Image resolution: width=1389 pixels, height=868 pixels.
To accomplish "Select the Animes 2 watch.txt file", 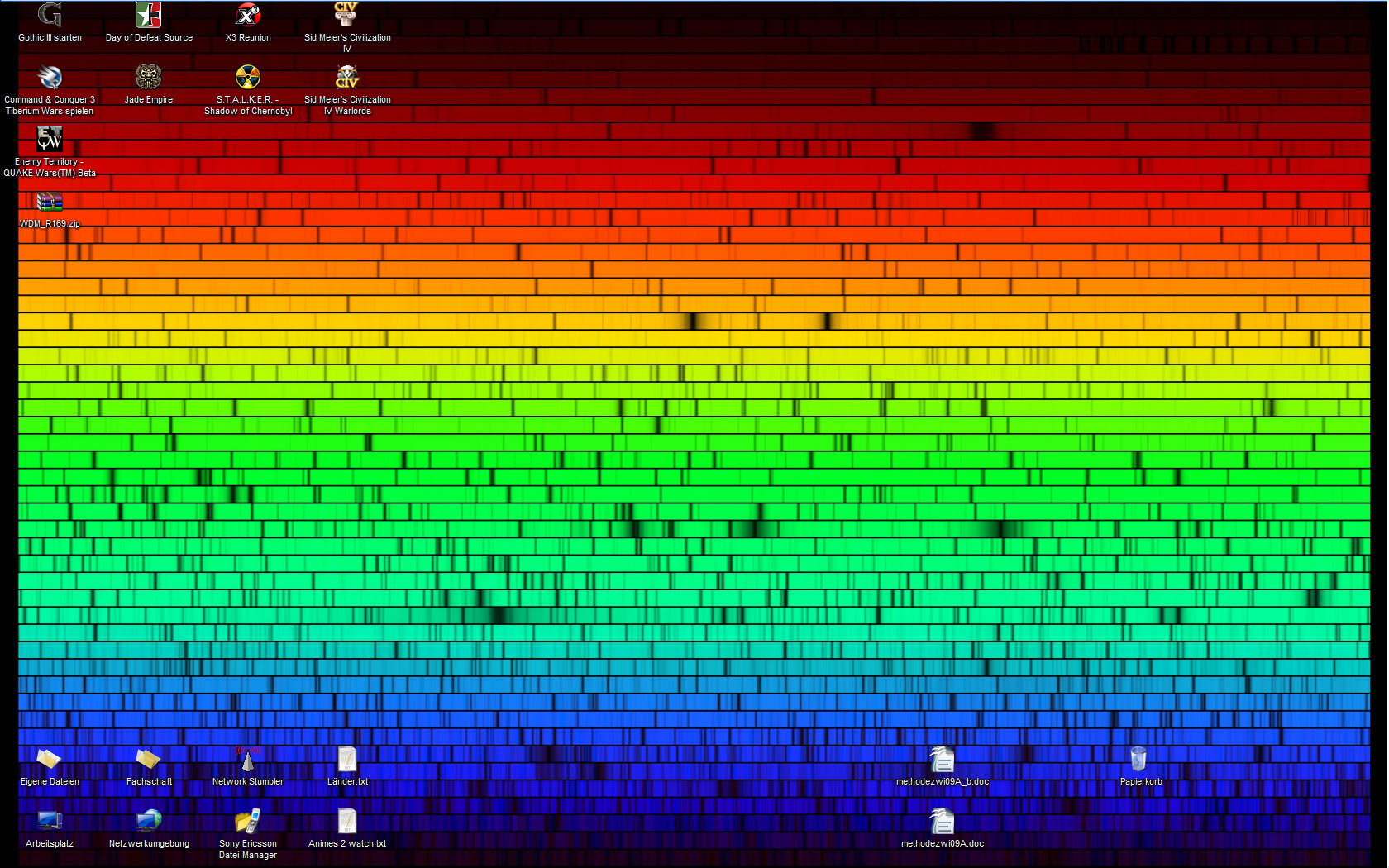I will click(x=347, y=823).
